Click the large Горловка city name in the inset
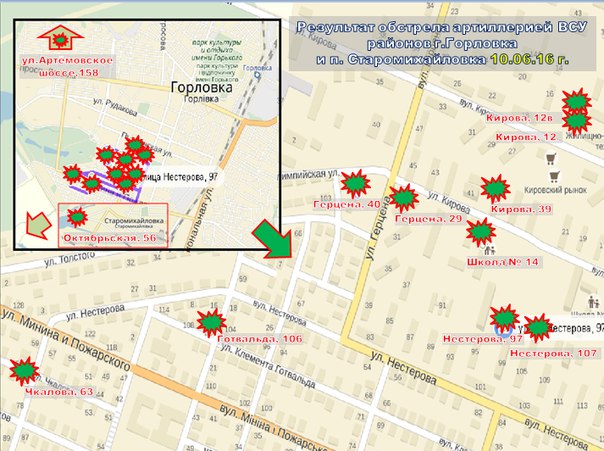The width and height of the screenshot is (604, 451). (x=201, y=87)
